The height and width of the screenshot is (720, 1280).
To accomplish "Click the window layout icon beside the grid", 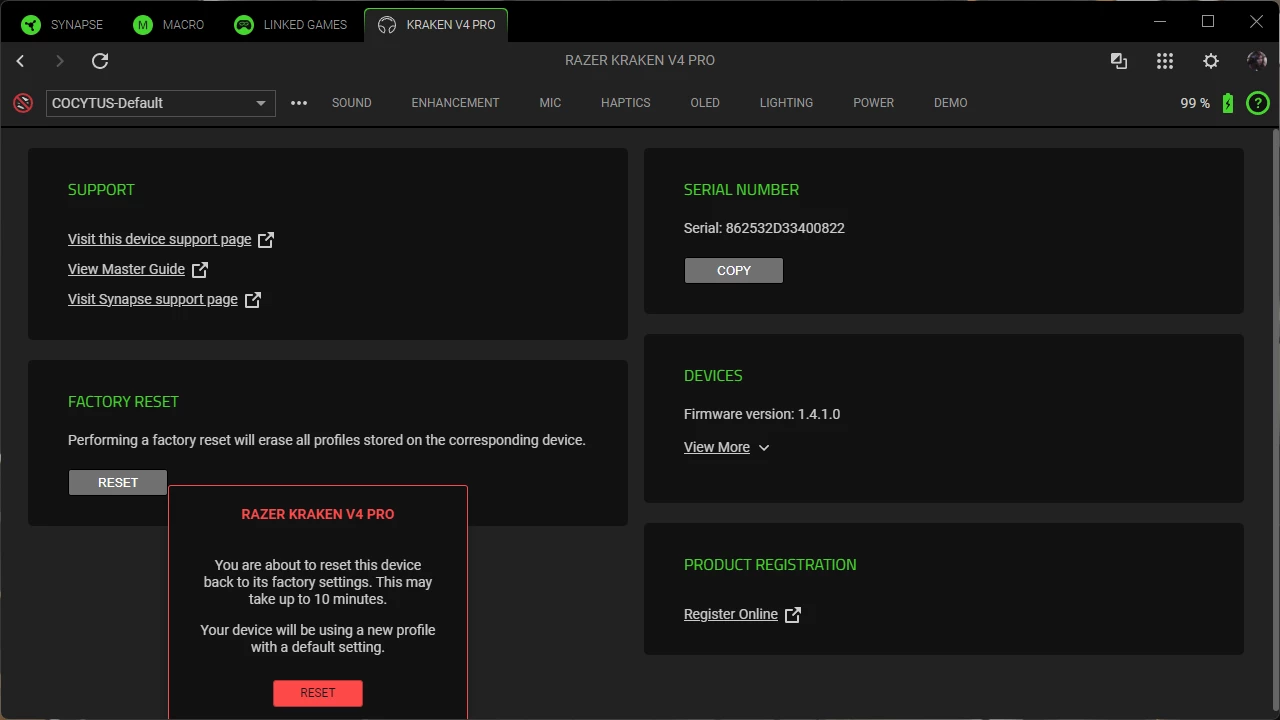I will click(x=1119, y=61).
